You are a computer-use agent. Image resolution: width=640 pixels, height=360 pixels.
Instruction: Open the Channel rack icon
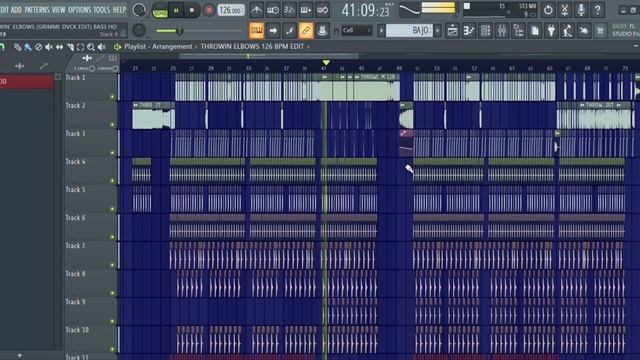[x=485, y=30]
